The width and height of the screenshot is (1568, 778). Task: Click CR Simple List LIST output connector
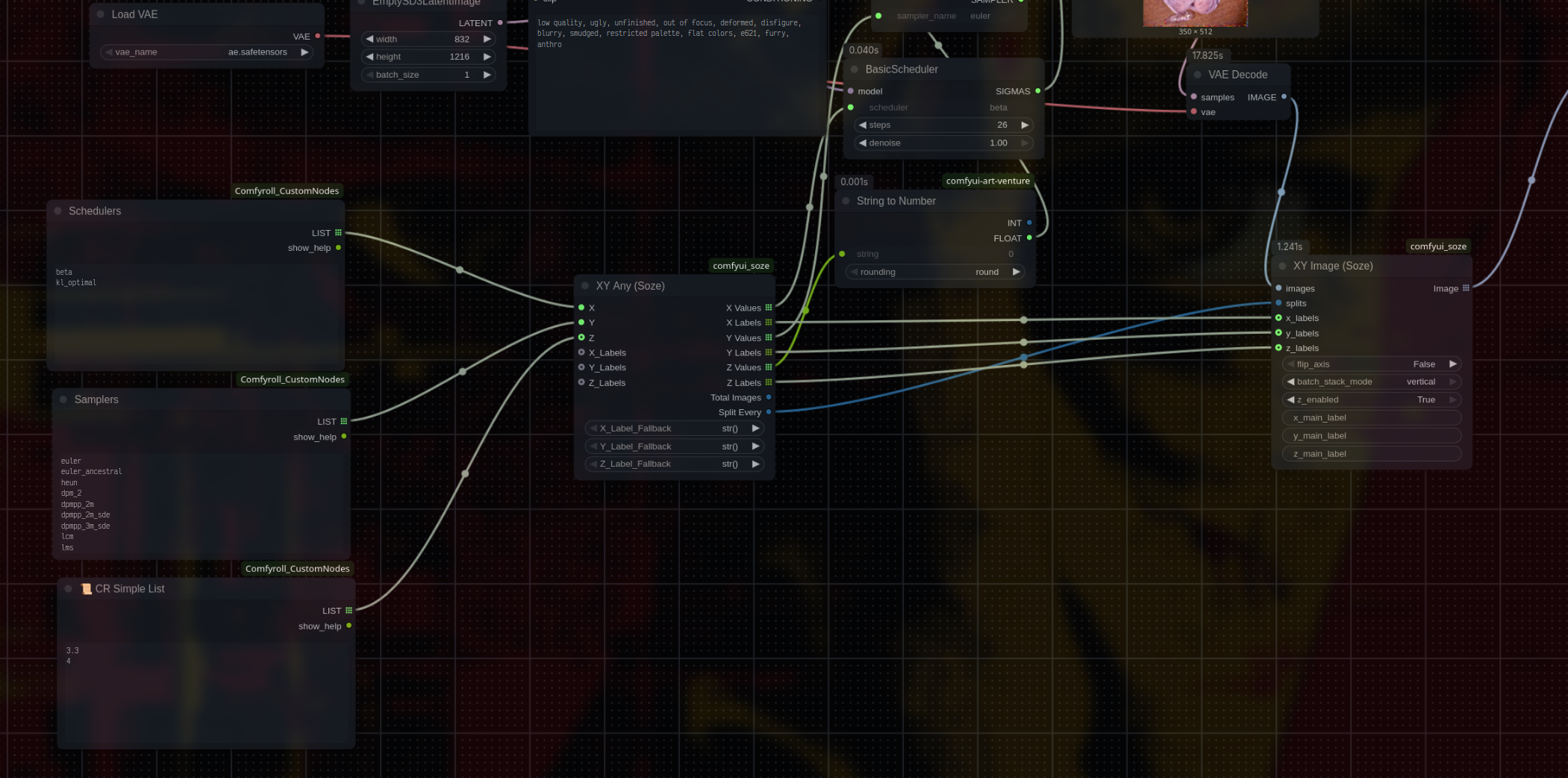349,610
